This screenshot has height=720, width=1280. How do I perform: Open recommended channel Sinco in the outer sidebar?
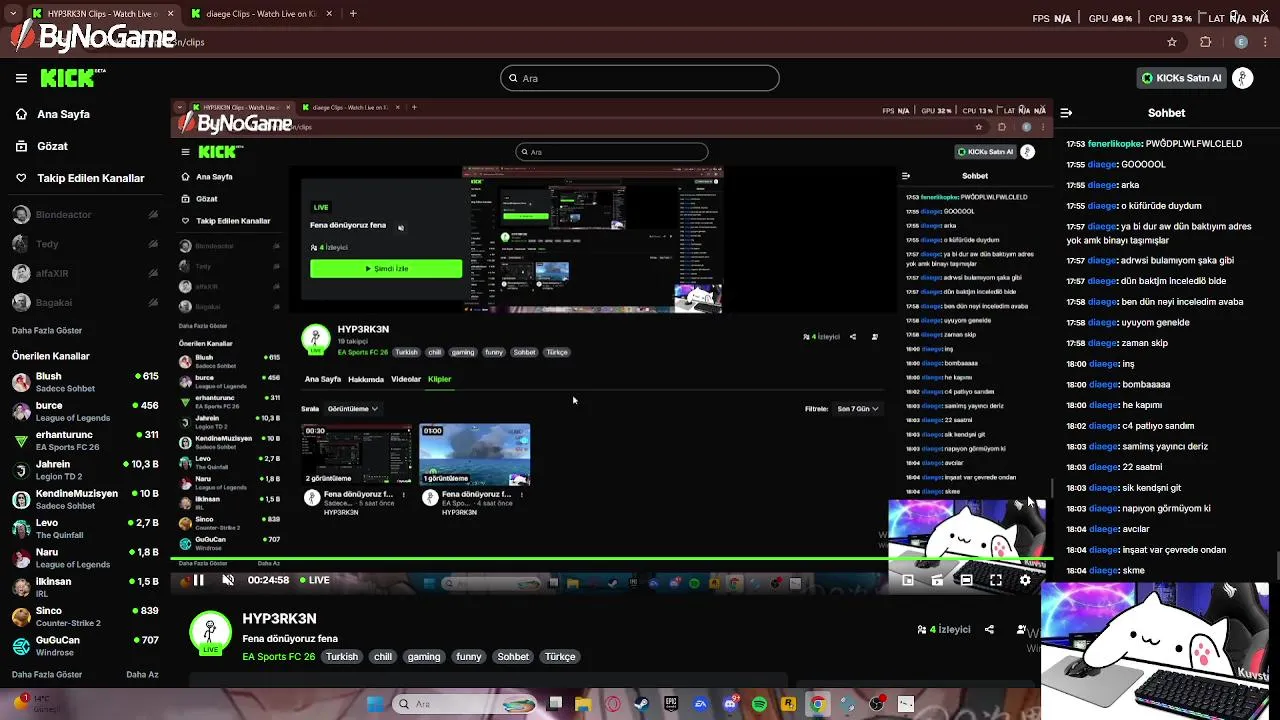click(x=85, y=616)
